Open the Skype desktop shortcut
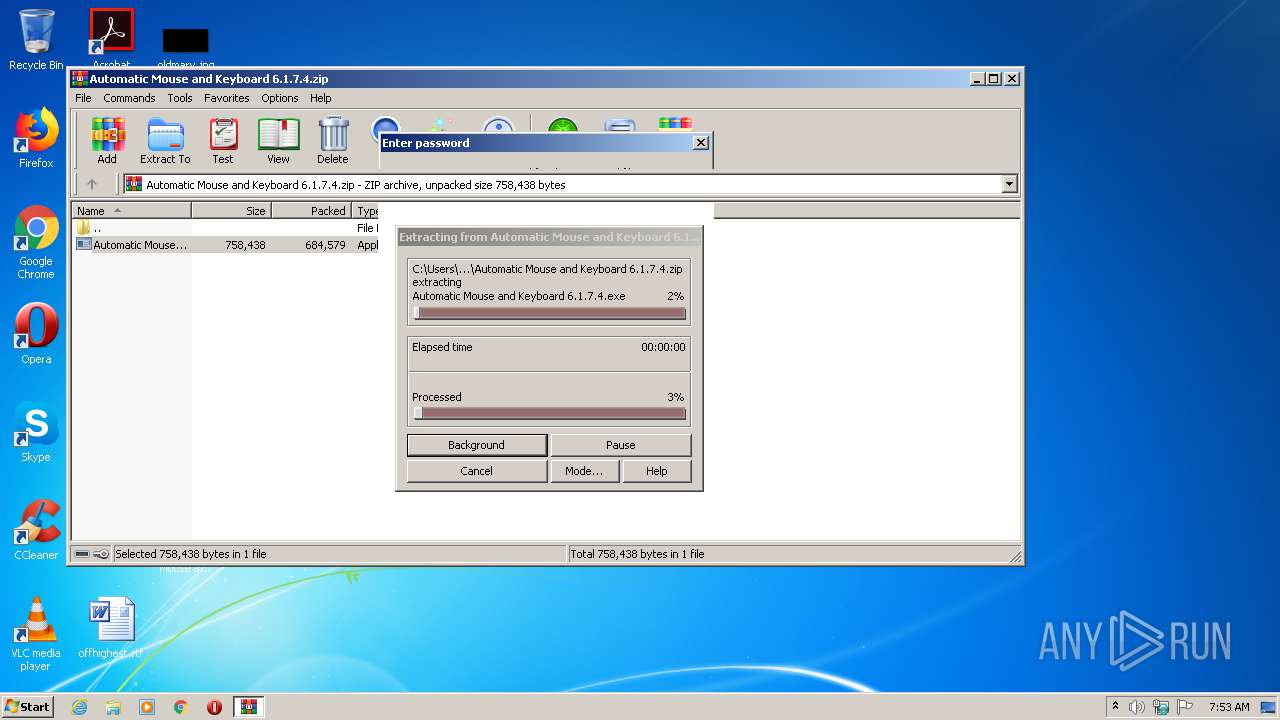Image resolution: width=1280 pixels, height=720 pixels. pos(36,432)
